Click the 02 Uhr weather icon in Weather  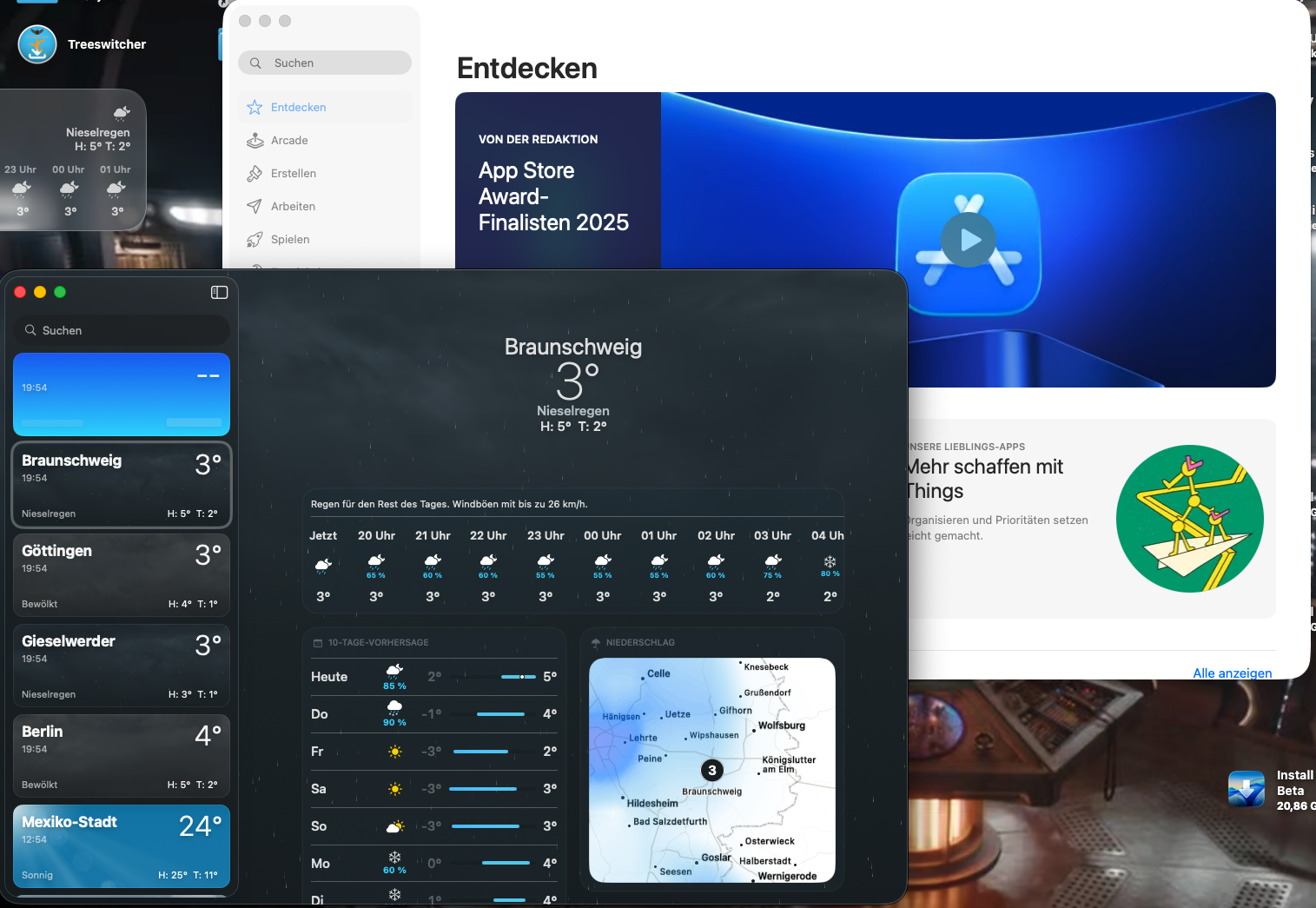pos(716,560)
